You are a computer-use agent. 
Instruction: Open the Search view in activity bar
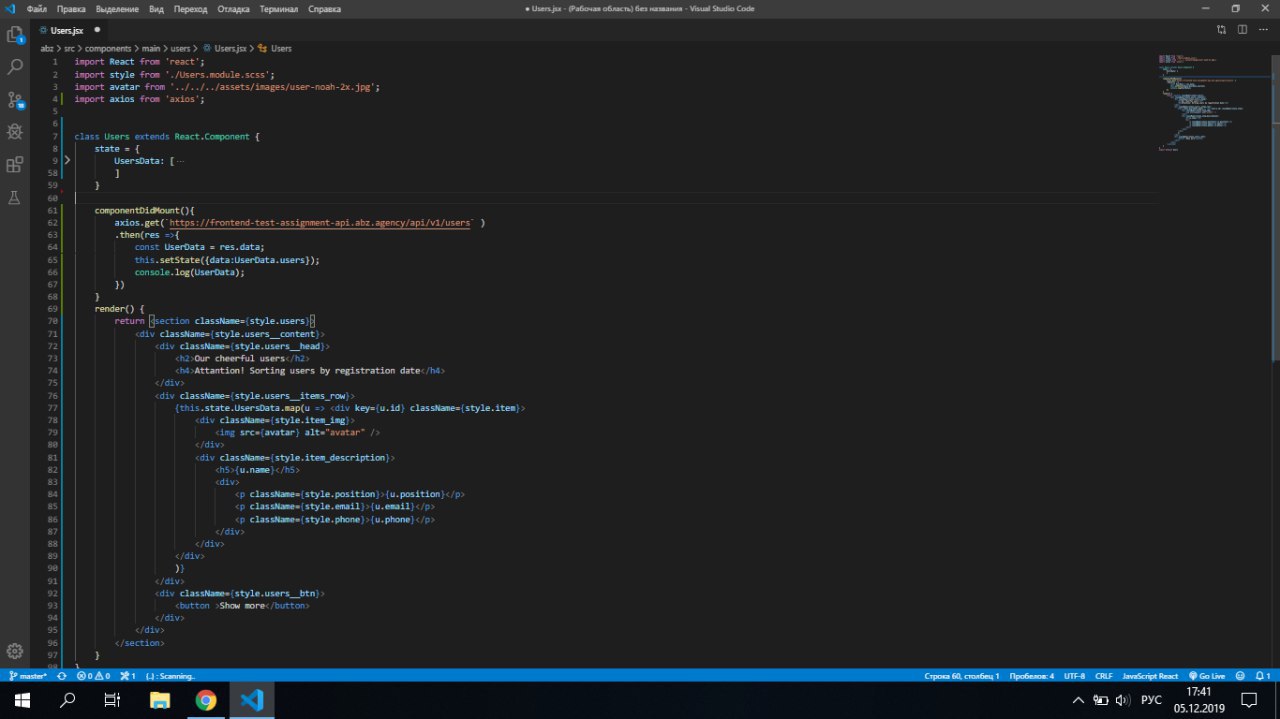[15, 67]
